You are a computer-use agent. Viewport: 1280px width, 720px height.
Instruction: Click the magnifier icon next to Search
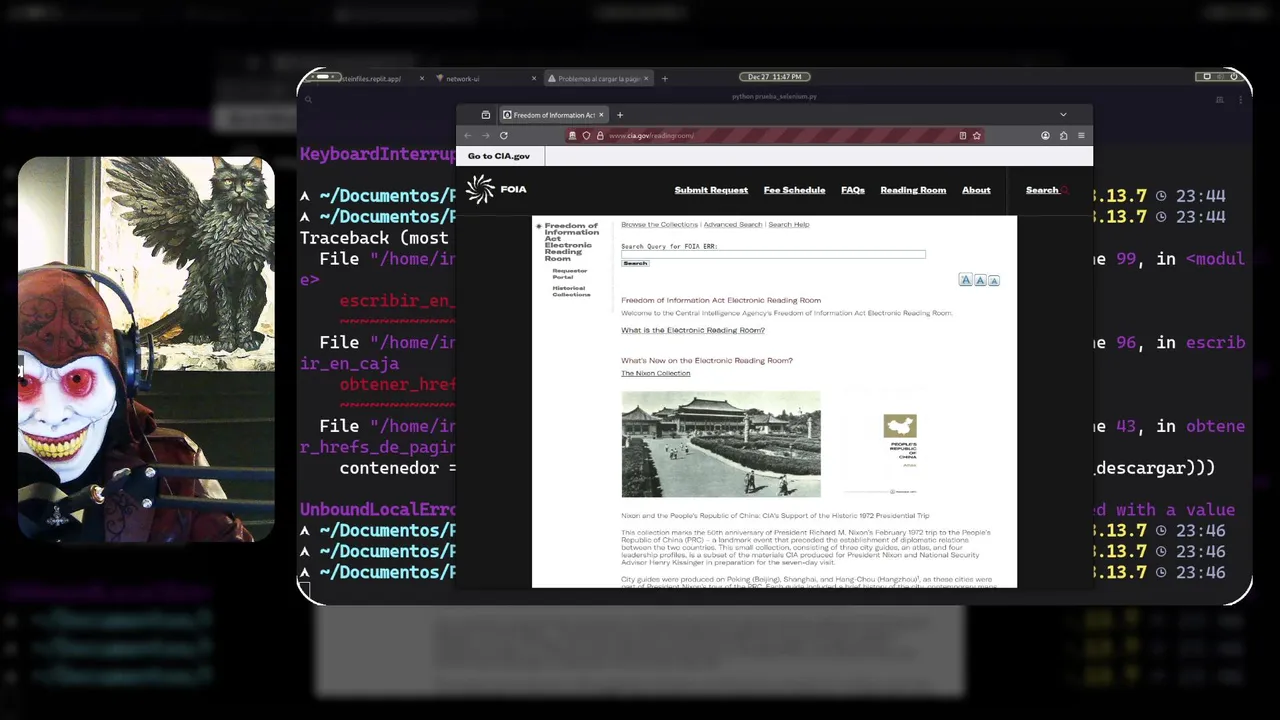(1065, 190)
